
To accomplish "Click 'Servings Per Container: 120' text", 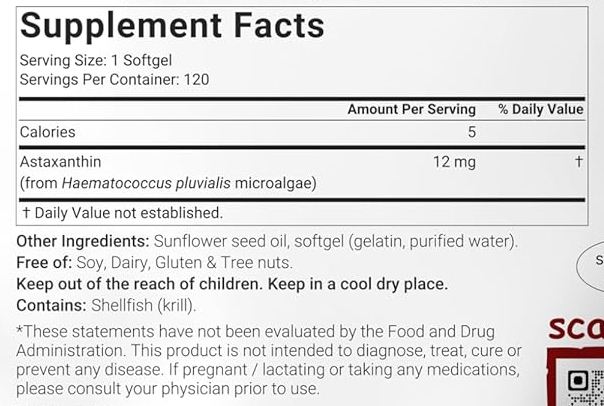I will (115, 79).
